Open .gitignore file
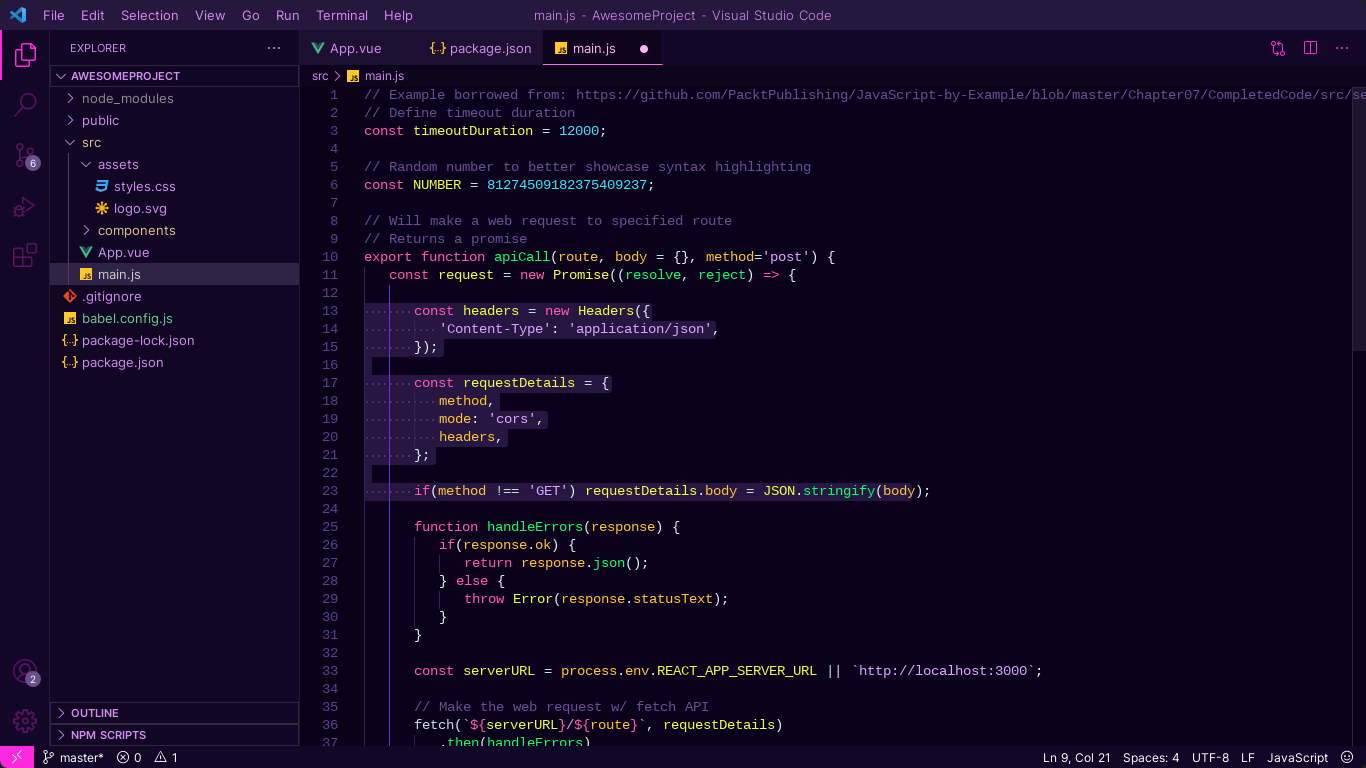The width and height of the screenshot is (1366, 768). 174,296
